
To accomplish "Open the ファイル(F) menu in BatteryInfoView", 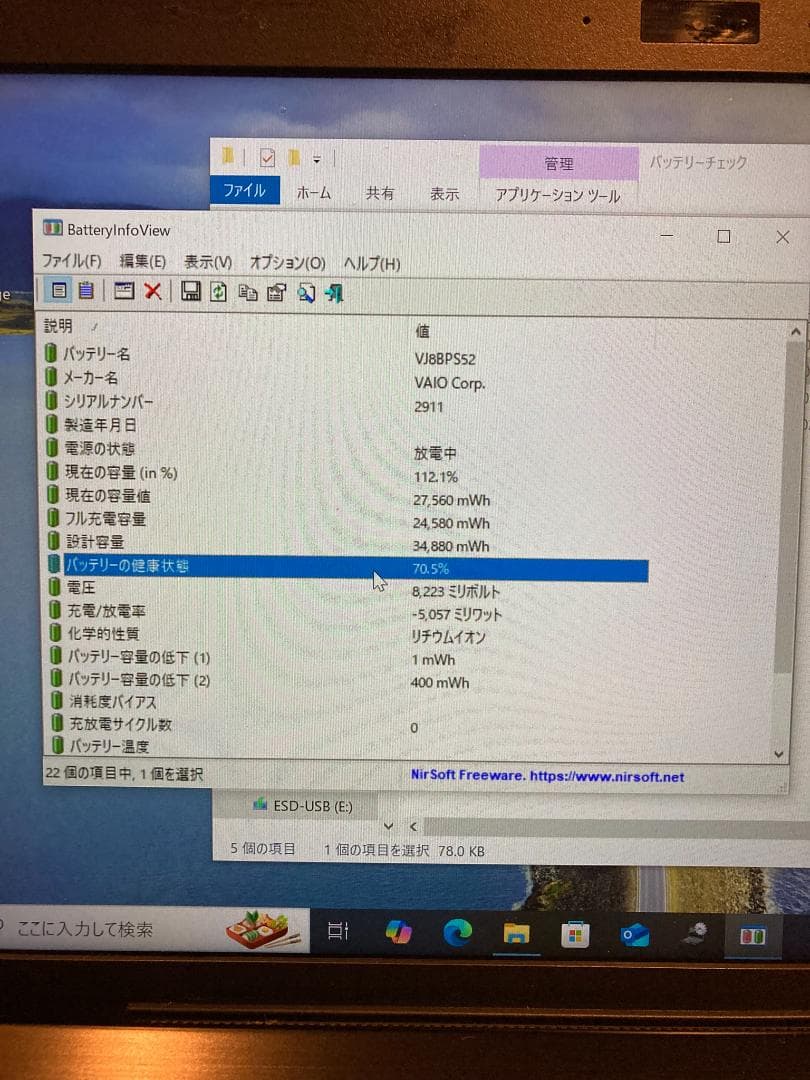I will click(72, 261).
